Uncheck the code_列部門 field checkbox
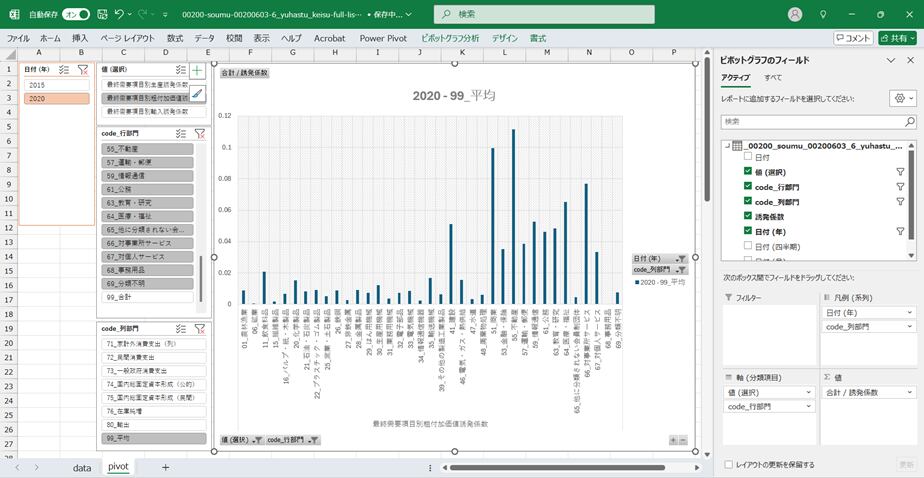This screenshot has width=924, height=478. pos(748,202)
